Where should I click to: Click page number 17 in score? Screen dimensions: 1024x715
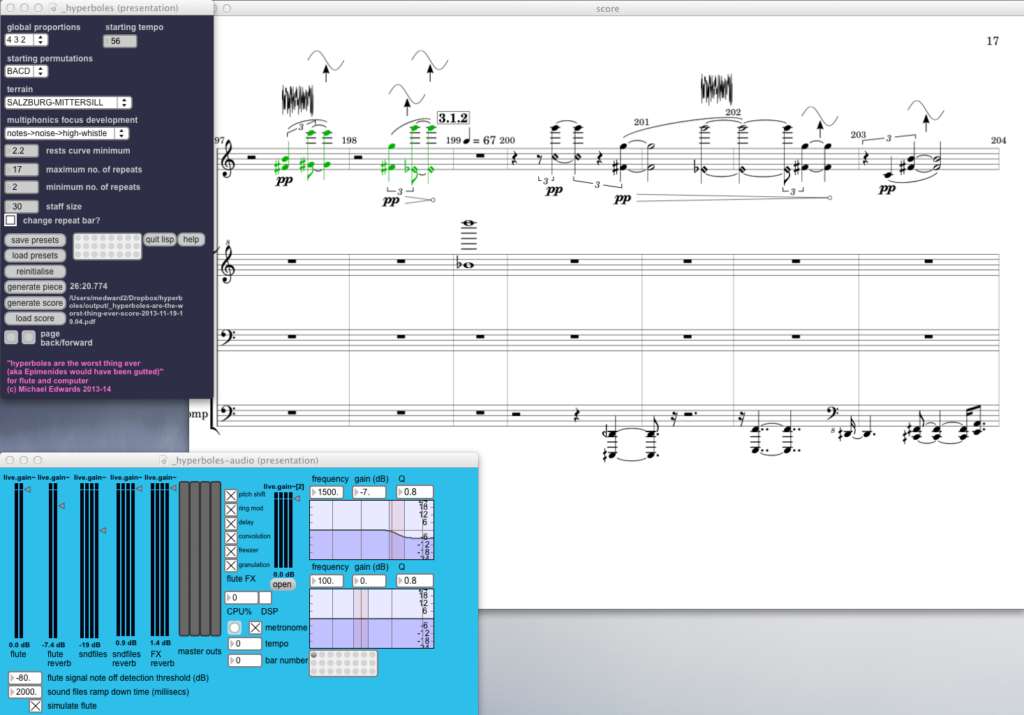tap(992, 41)
